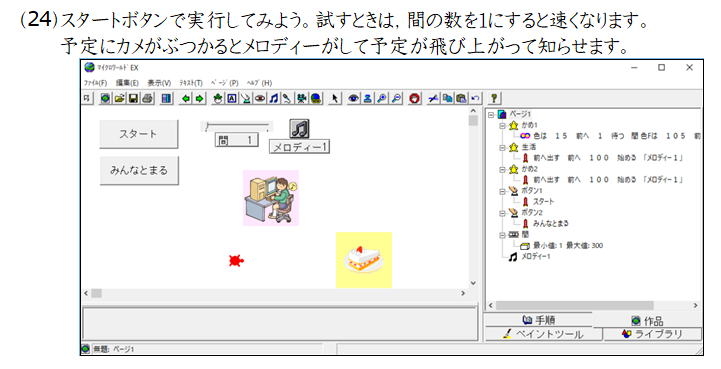Open the 編集(E) menu
Viewport: 721px width, 369px height.
pyautogui.click(x=127, y=83)
